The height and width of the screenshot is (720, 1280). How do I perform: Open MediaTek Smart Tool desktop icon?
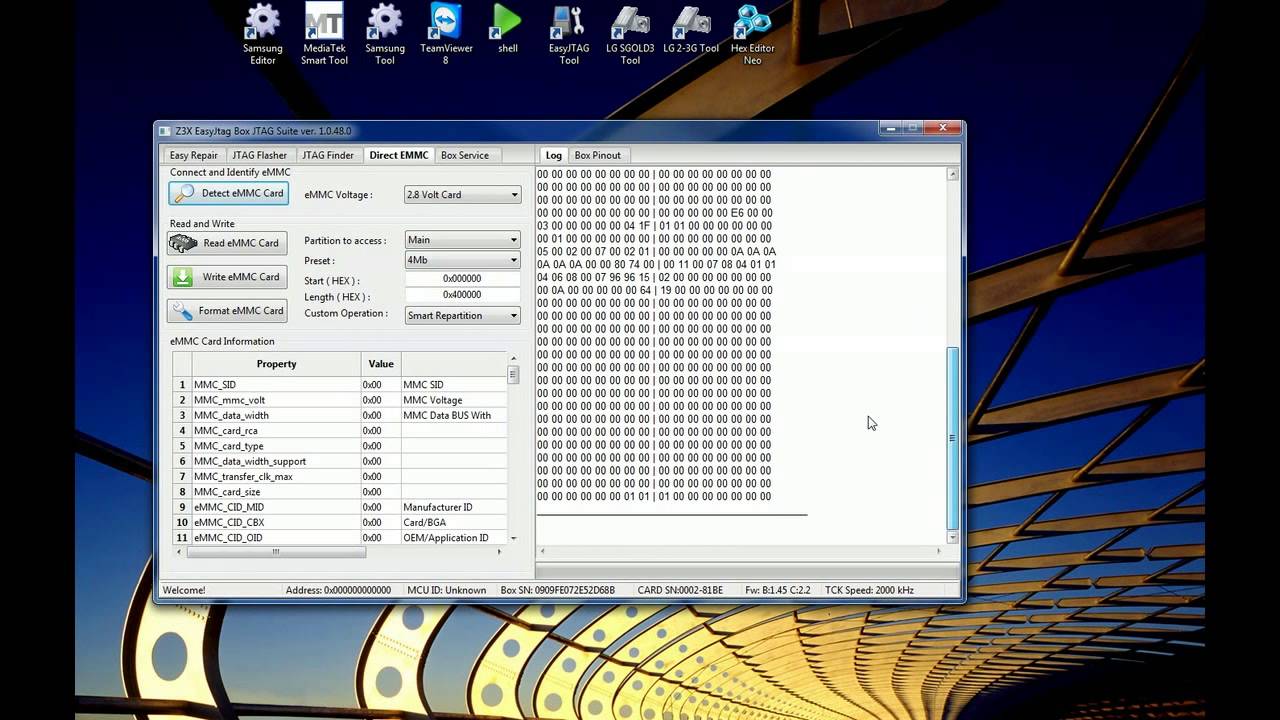(x=324, y=34)
